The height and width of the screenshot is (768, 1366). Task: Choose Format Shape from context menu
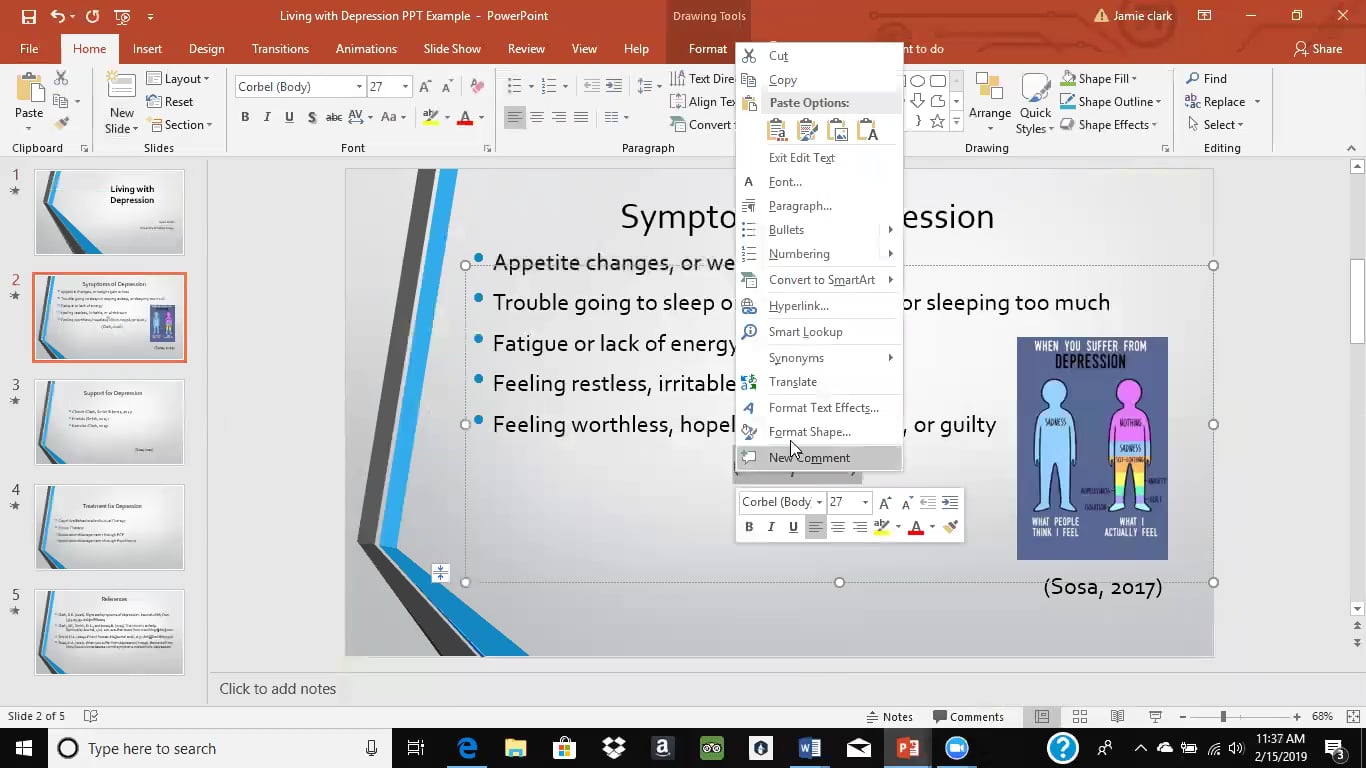(x=809, y=432)
